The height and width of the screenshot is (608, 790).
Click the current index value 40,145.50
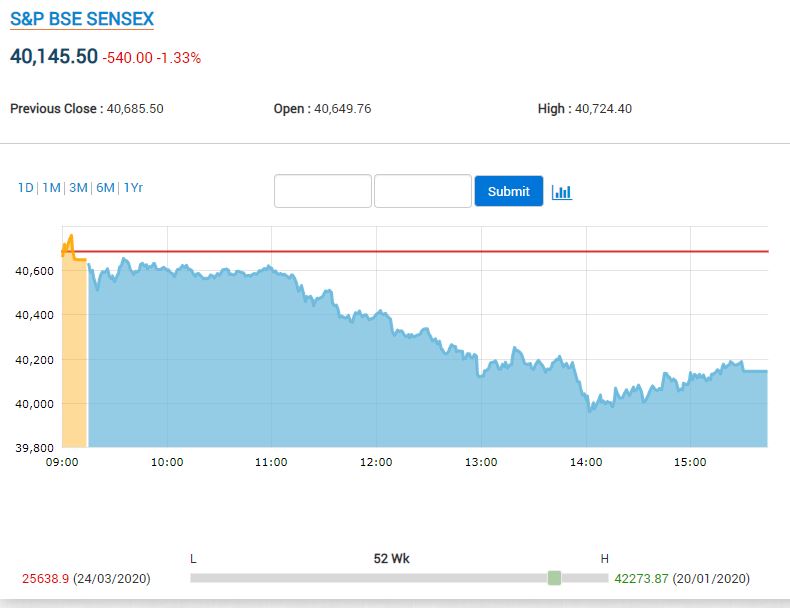[x=54, y=57]
